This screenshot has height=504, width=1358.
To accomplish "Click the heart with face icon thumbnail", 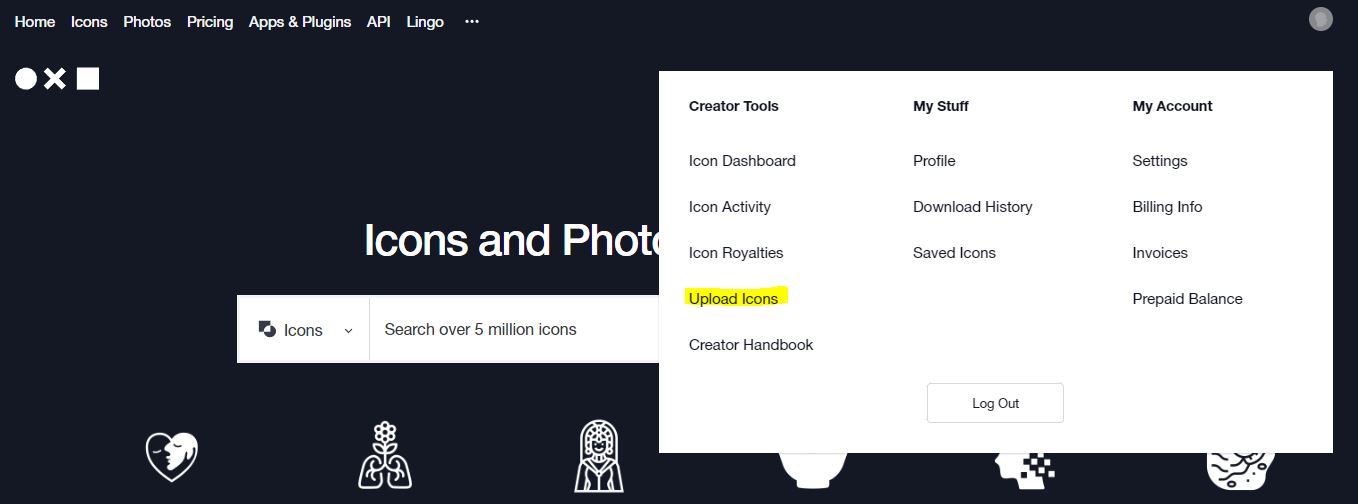I will click(x=172, y=457).
